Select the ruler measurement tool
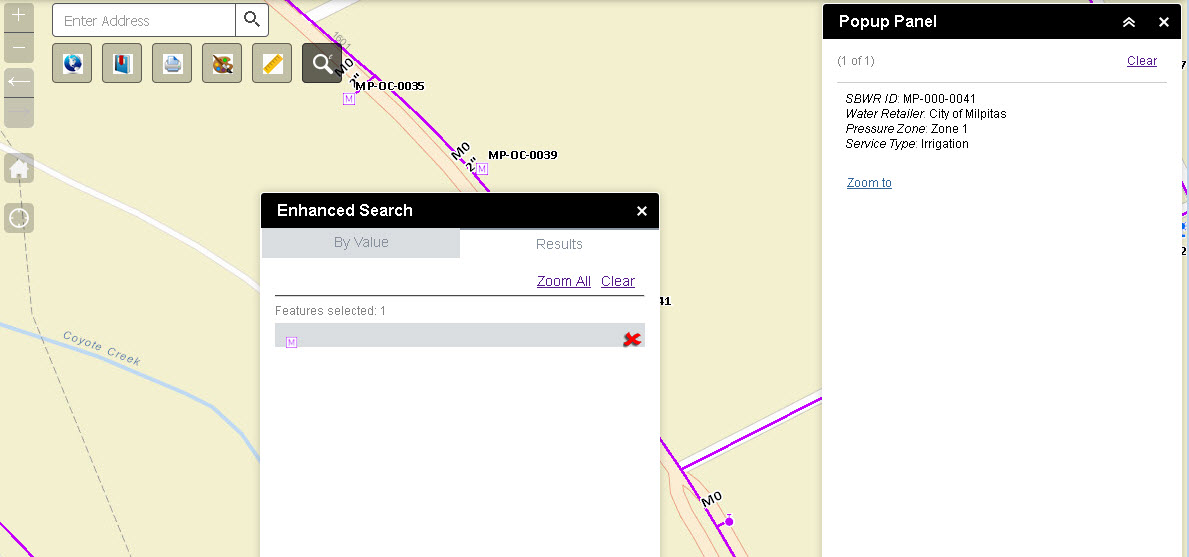 [272, 64]
